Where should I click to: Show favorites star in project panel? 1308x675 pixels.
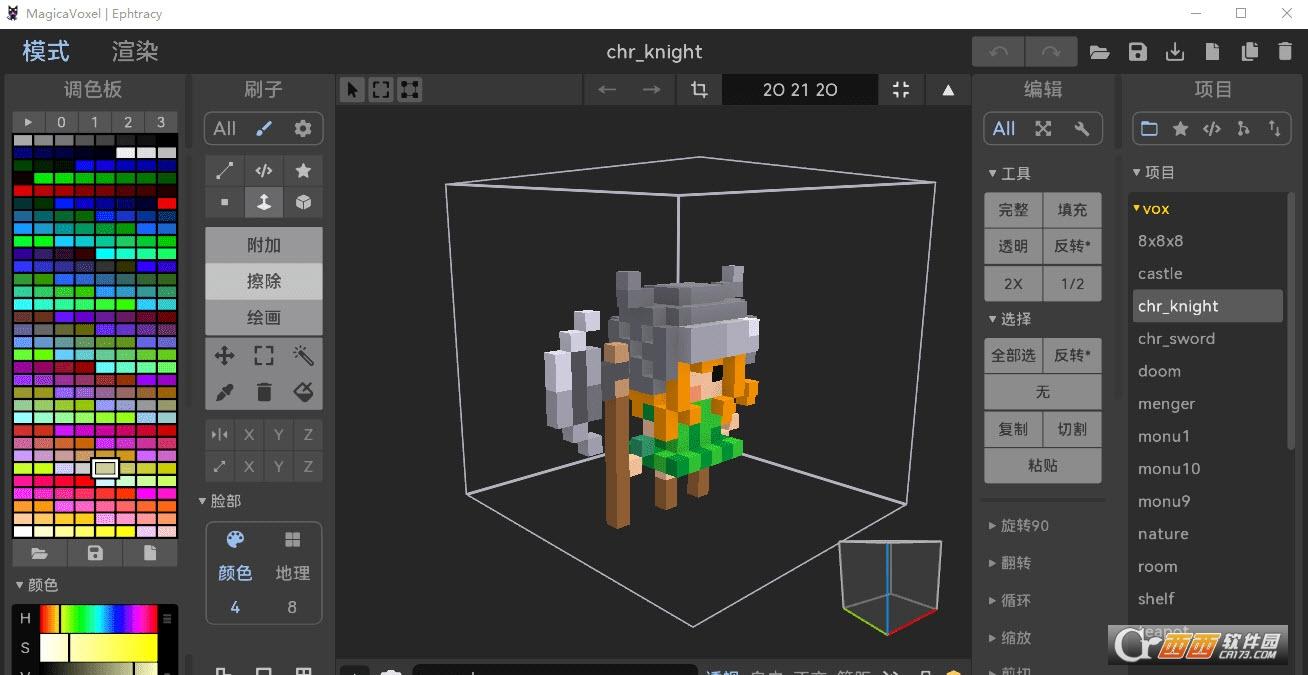[x=1180, y=128]
